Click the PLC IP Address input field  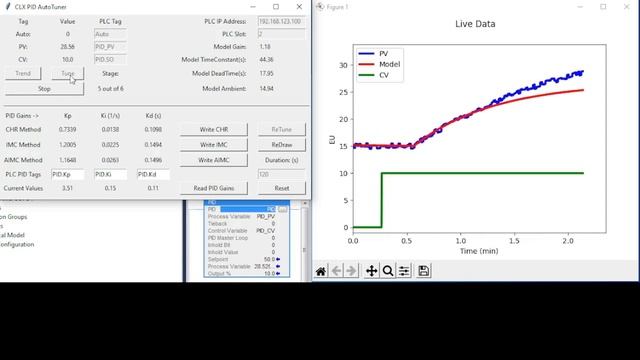point(282,21)
